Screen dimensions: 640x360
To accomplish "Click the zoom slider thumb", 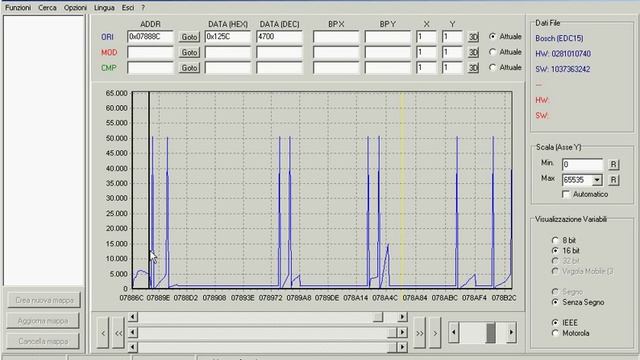I will [x=491, y=332].
